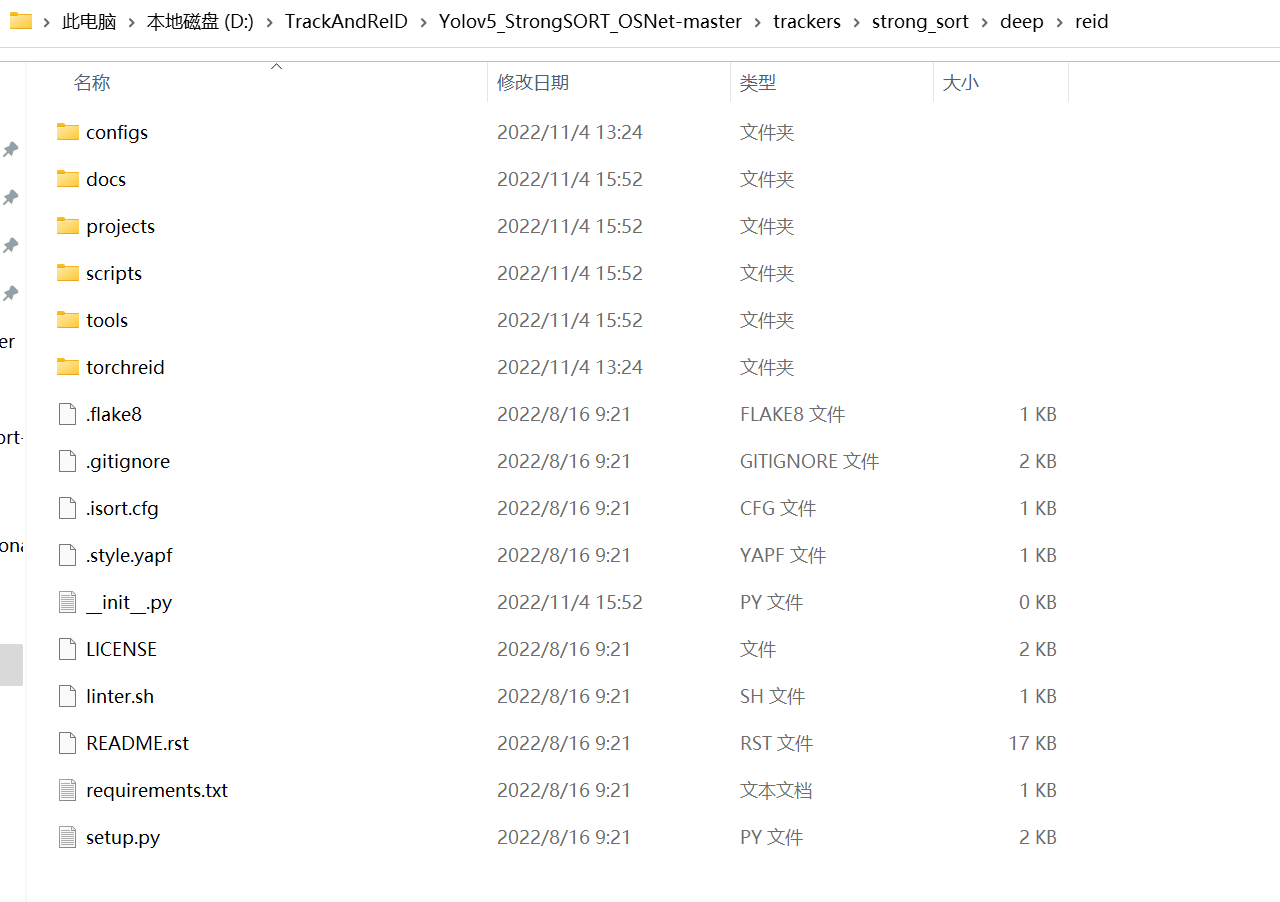Click the deep breadcrumb segment

tap(1022, 21)
